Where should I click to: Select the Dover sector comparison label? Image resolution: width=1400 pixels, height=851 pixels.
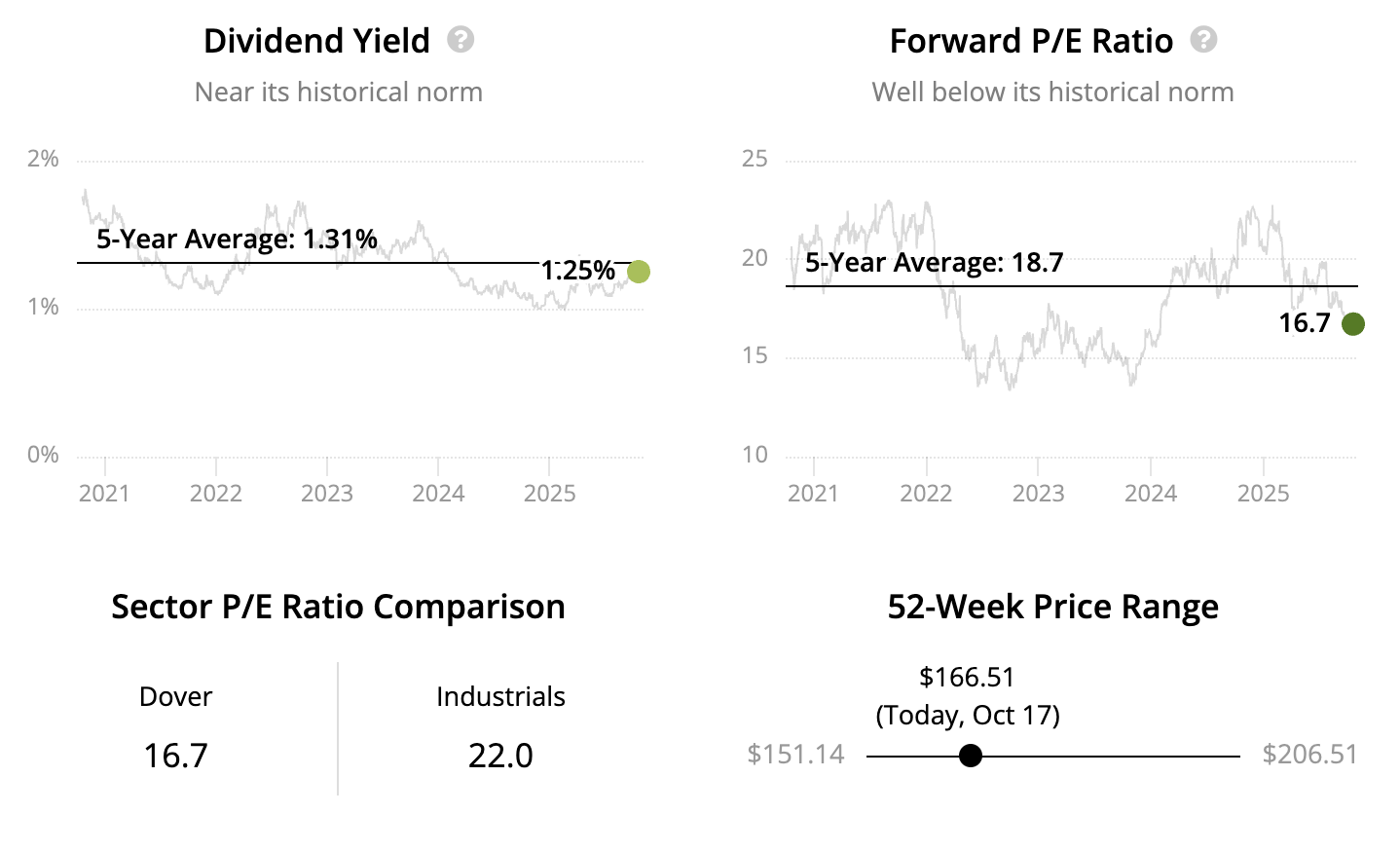click(175, 696)
